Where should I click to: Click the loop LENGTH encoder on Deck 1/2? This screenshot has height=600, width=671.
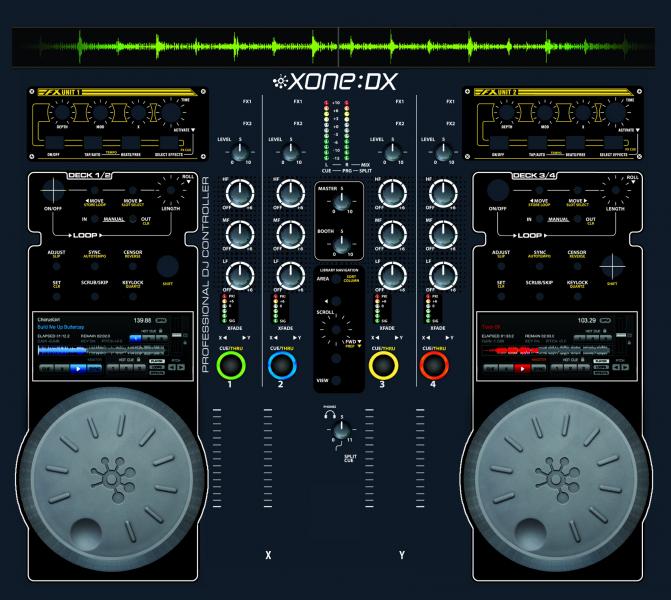click(x=171, y=190)
